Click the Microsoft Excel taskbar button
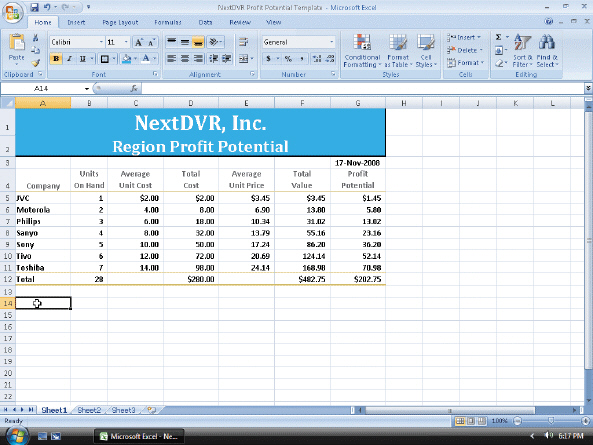 139,436
